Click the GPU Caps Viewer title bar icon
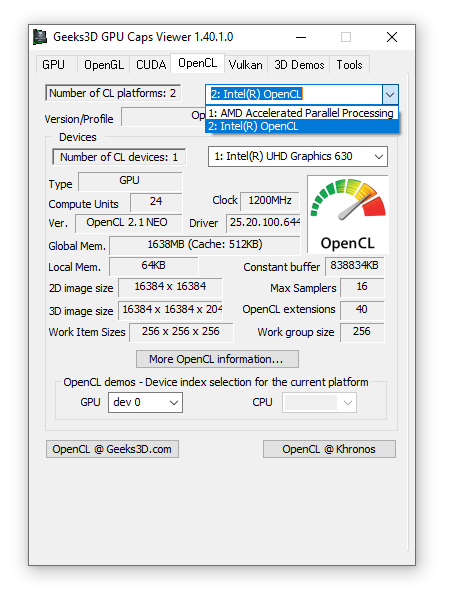The height and width of the screenshot is (597, 450). (x=40, y=37)
